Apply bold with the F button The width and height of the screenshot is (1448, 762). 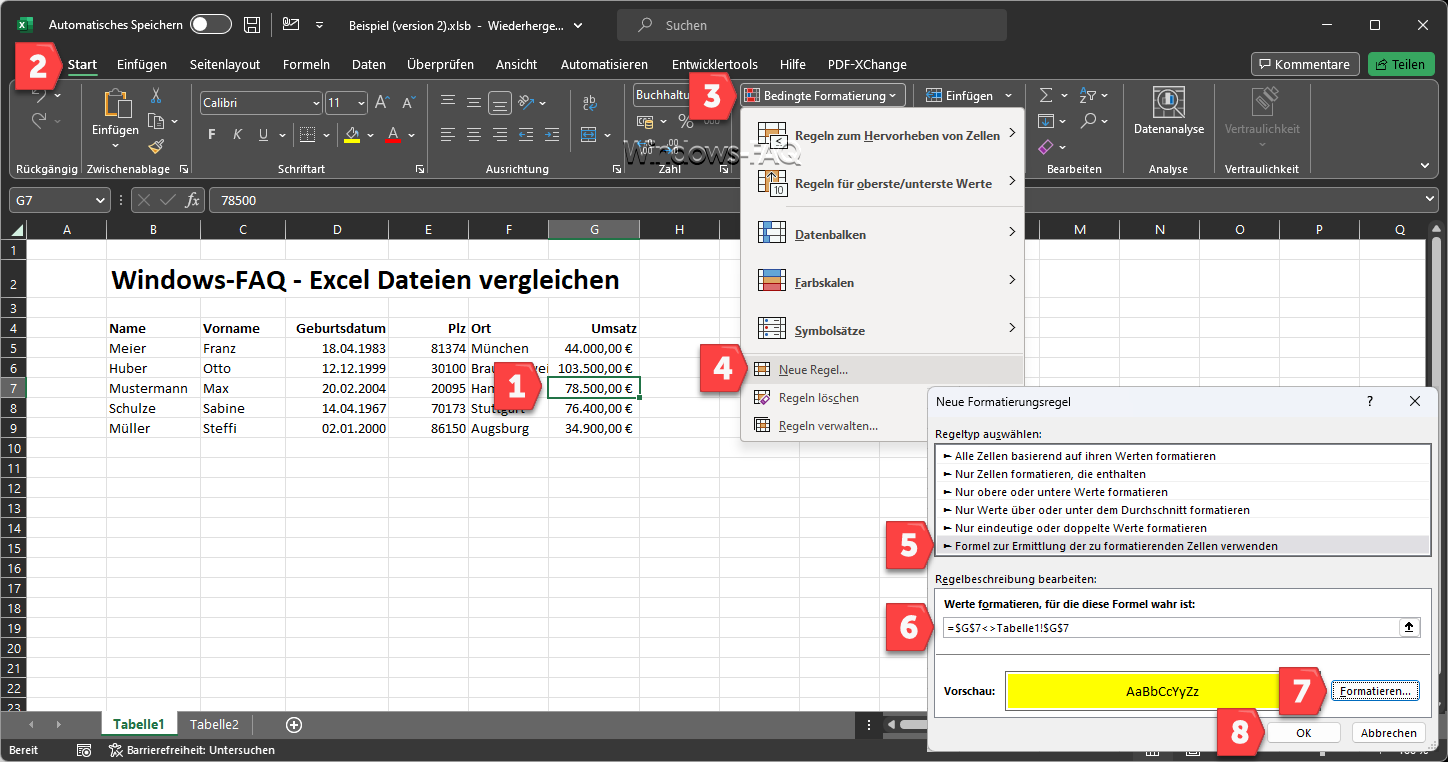tap(211, 135)
